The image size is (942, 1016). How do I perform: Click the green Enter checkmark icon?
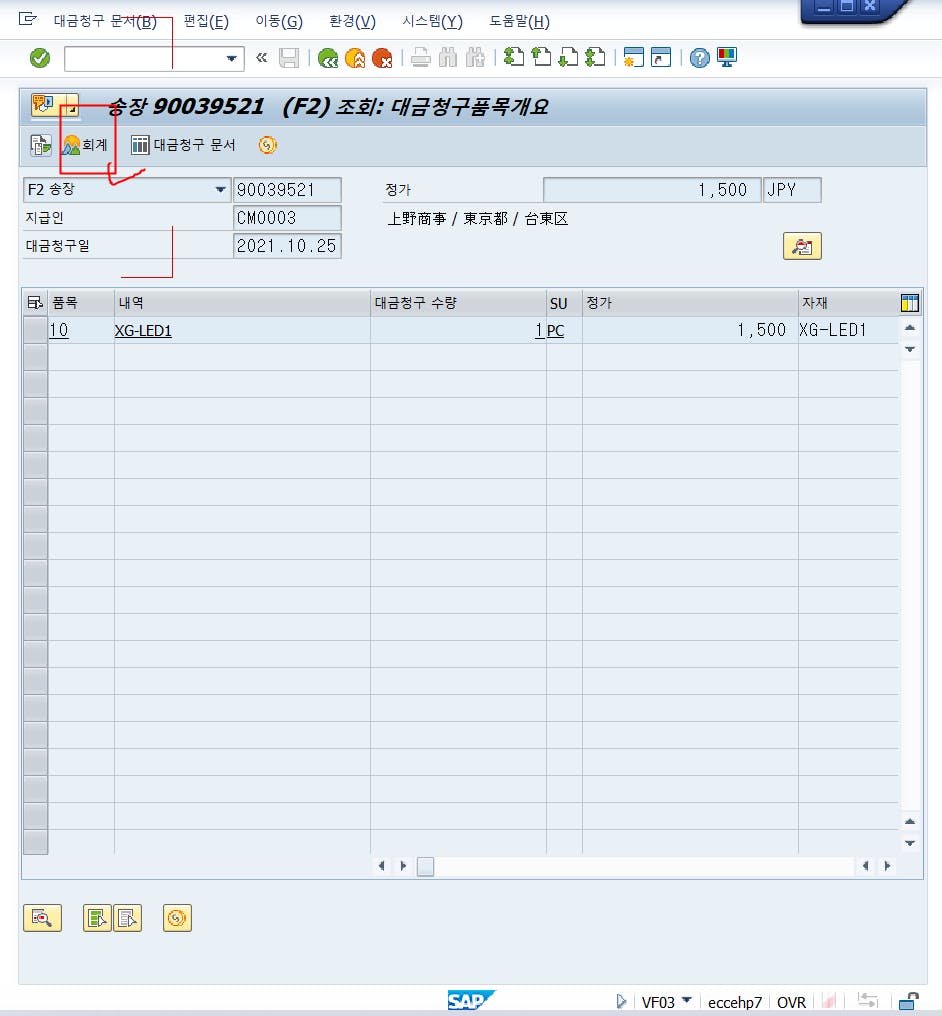(x=40, y=58)
